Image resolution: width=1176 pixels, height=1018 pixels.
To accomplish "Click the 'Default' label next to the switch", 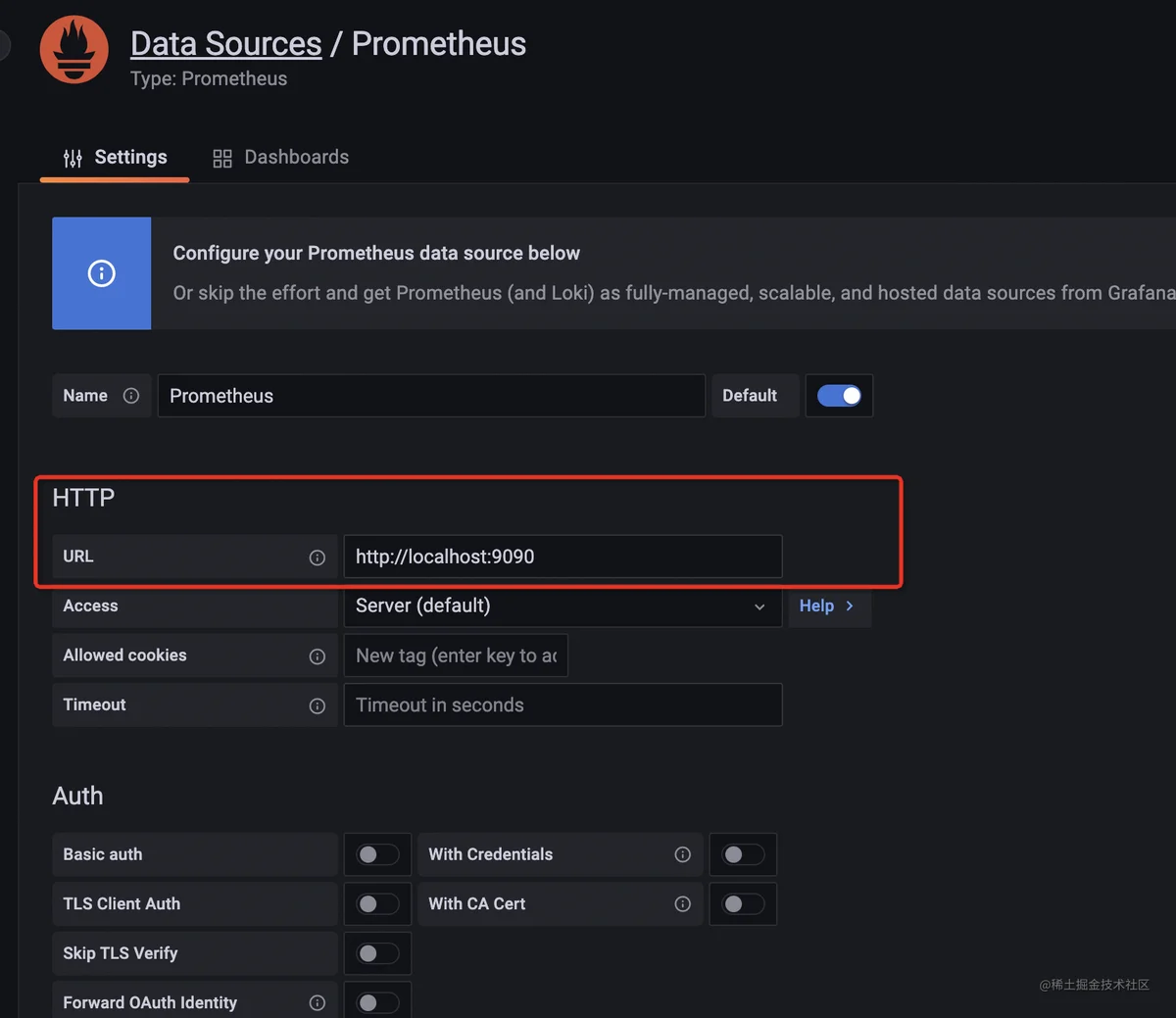I will 750,396.
